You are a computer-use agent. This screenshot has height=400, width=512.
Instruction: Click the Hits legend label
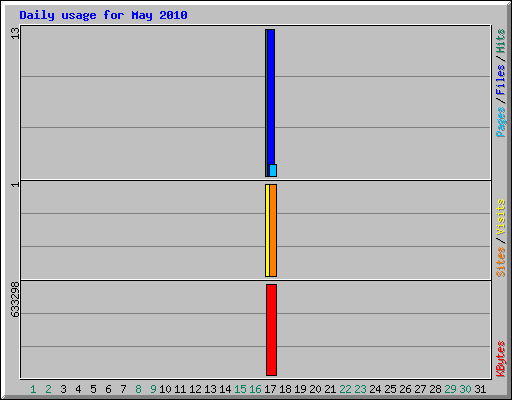(501, 41)
